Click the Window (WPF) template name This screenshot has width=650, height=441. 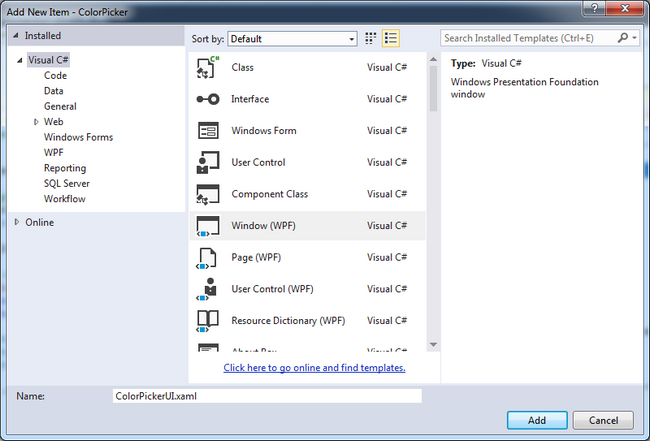(x=263, y=226)
